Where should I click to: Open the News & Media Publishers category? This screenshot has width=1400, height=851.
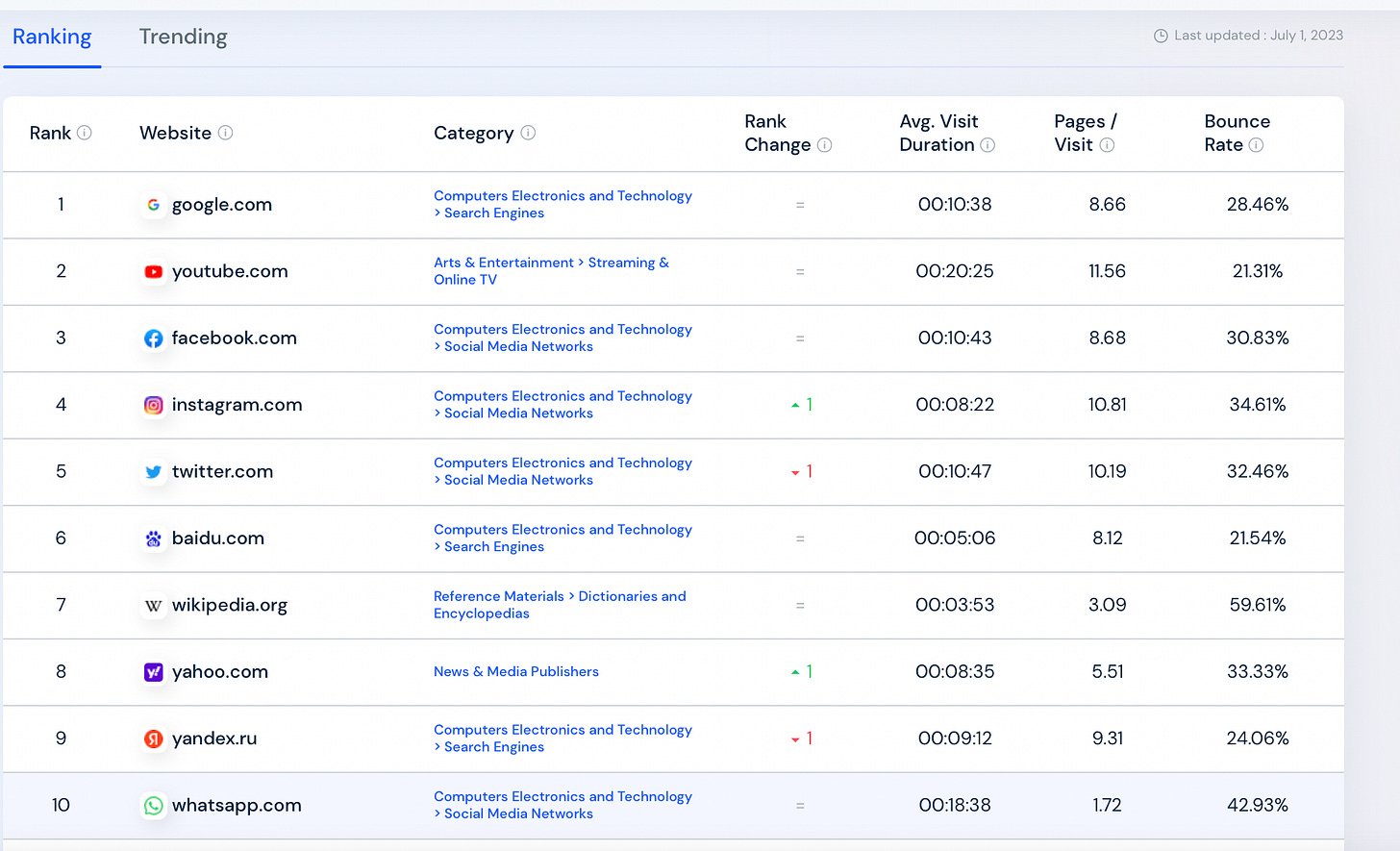point(516,672)
